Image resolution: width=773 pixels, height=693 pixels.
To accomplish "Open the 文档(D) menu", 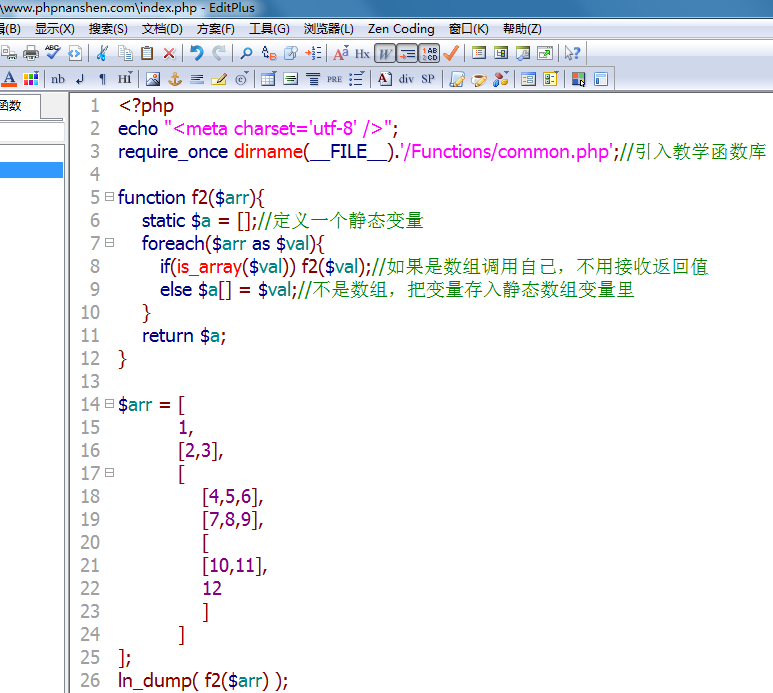I will (x=162, y=29).
